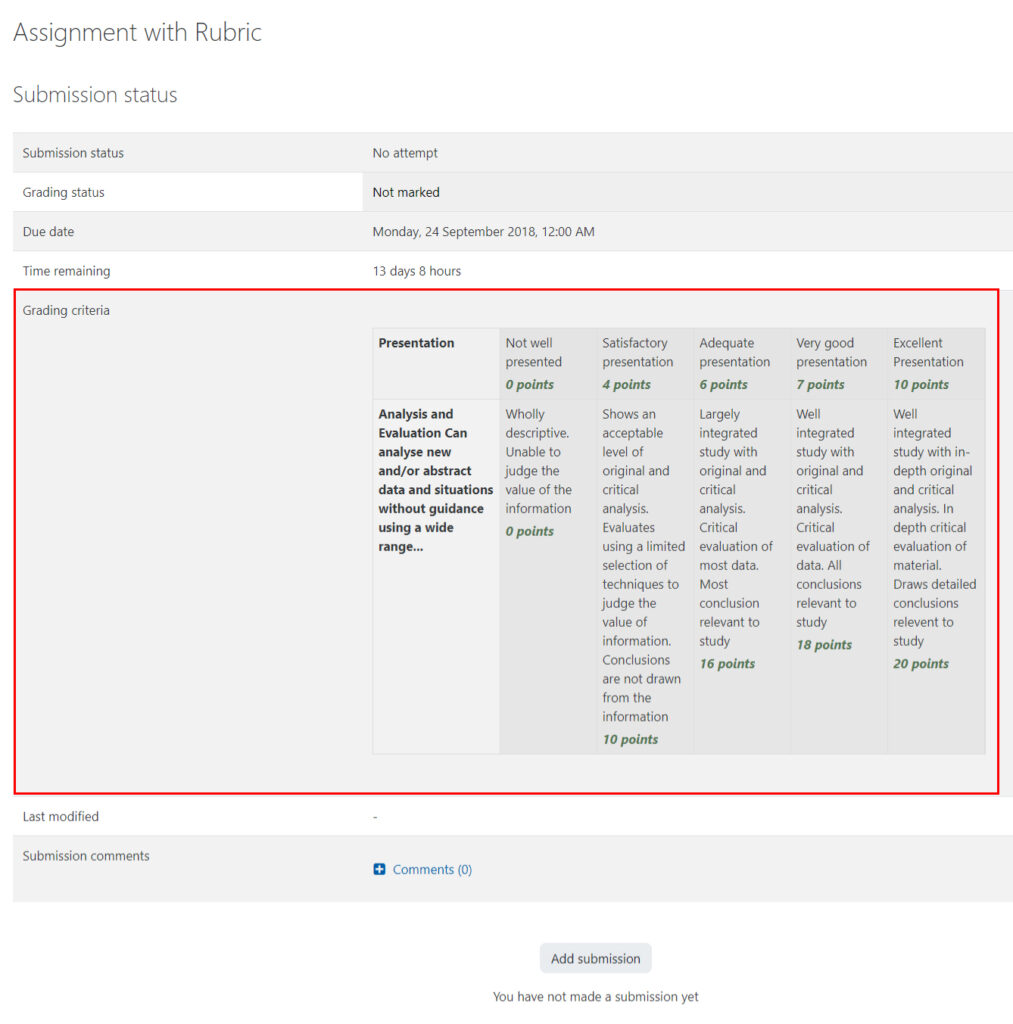Viewport: 1013px width, 1024px height.
Task: Click the 'Assignment with Rubric' page title
Action: click(137, 32)
